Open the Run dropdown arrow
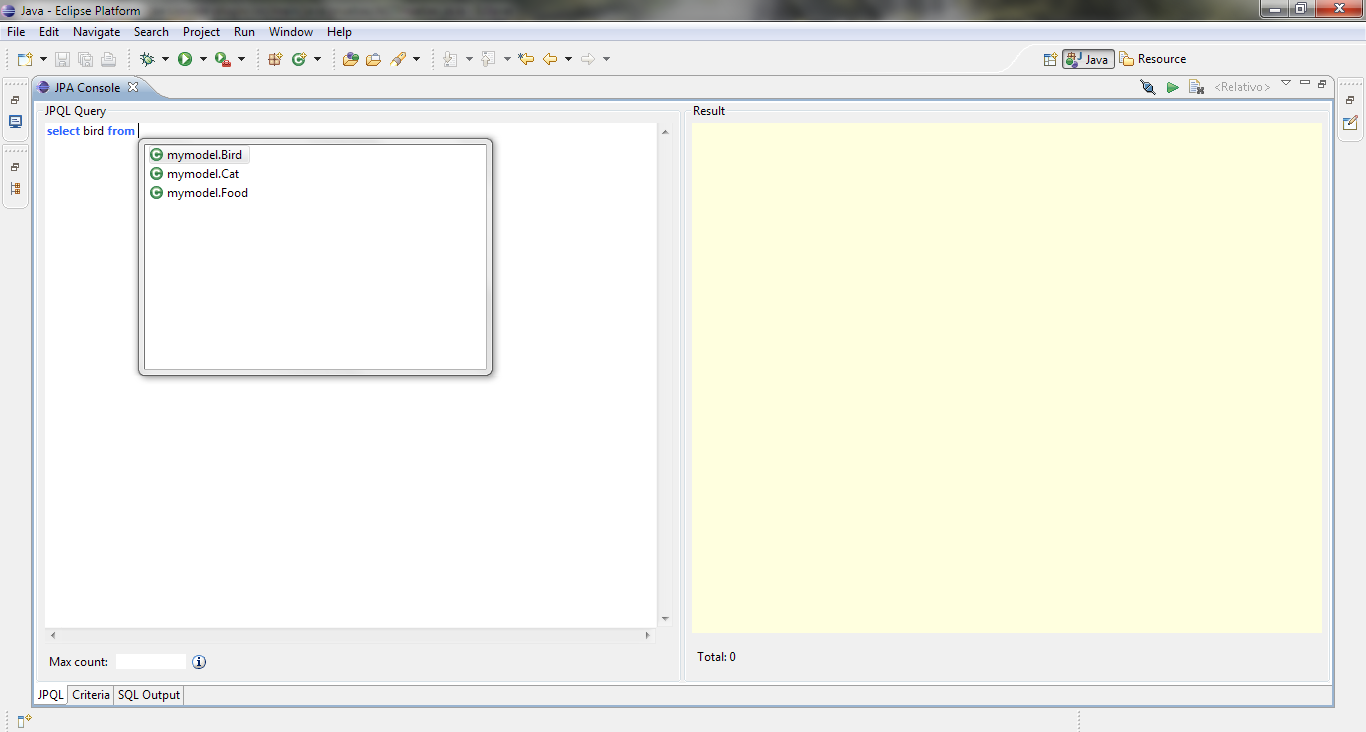Screen dimensions: 1366x732 pos(203,60)
